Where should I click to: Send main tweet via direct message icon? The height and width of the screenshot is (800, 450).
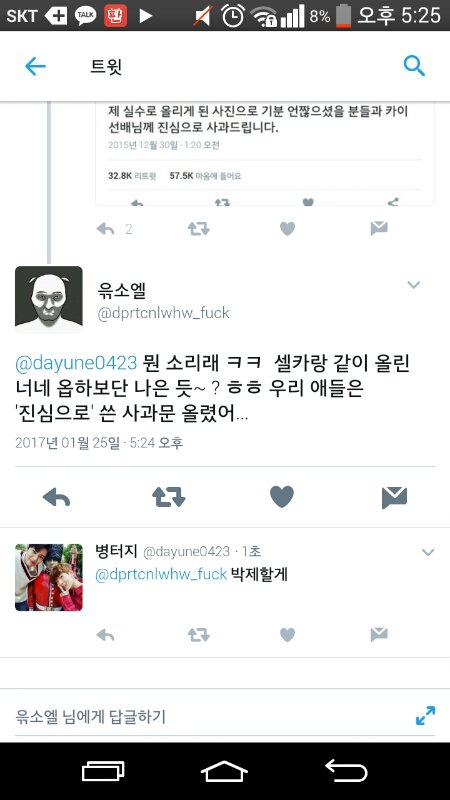pos(394,497)
